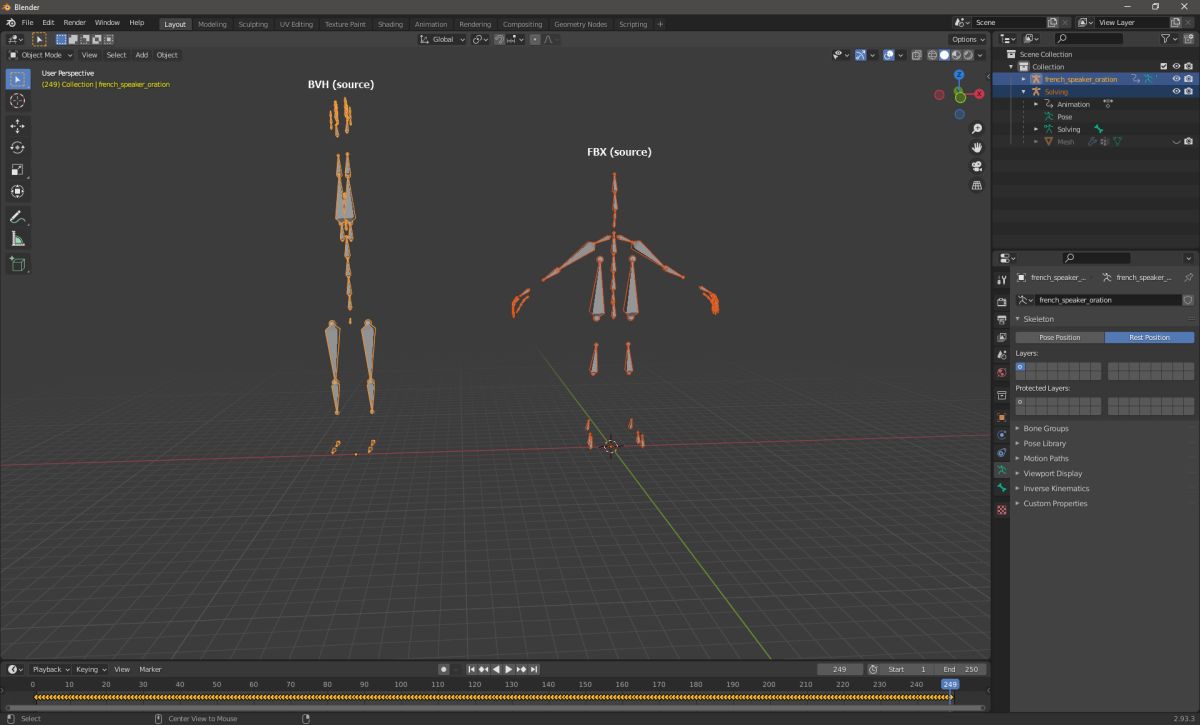Open the timeline Playback popover

[x=49, y=669]
